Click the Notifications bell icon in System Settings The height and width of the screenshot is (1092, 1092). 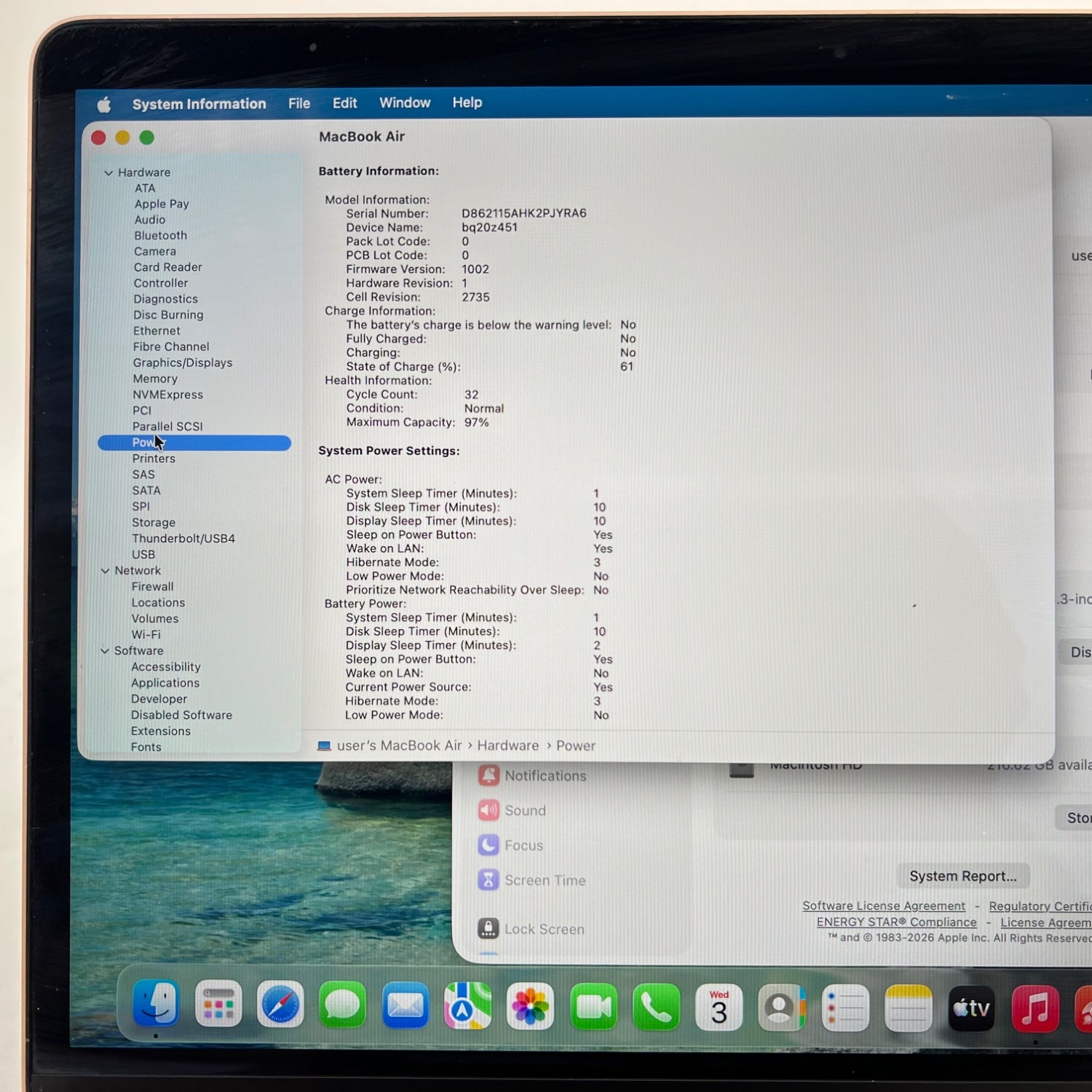[x=488, y=775]
